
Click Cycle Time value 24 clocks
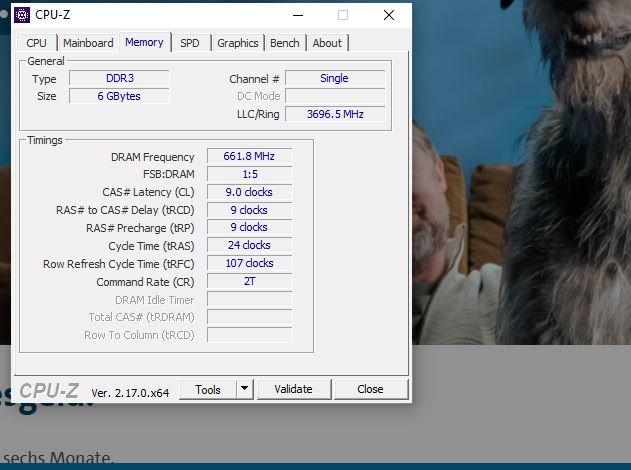(x=250, y=245)
